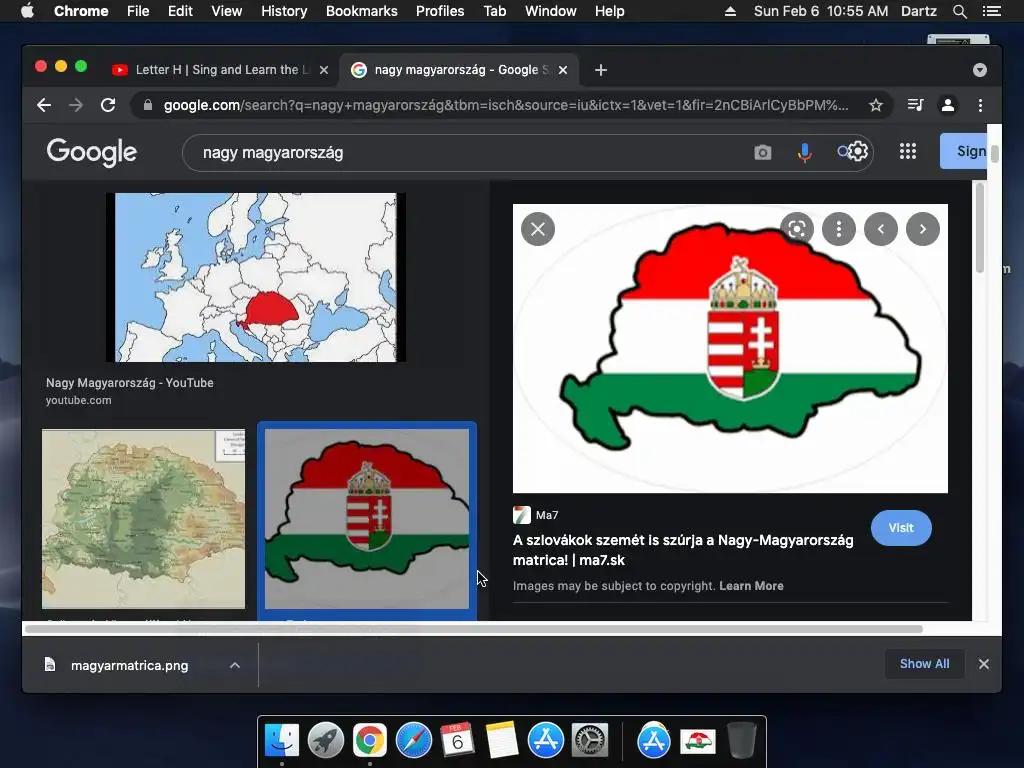Click the large Hungarian flag preview image
The height and width of the screenshot is (768, 1024).
[x=730, y=349]
